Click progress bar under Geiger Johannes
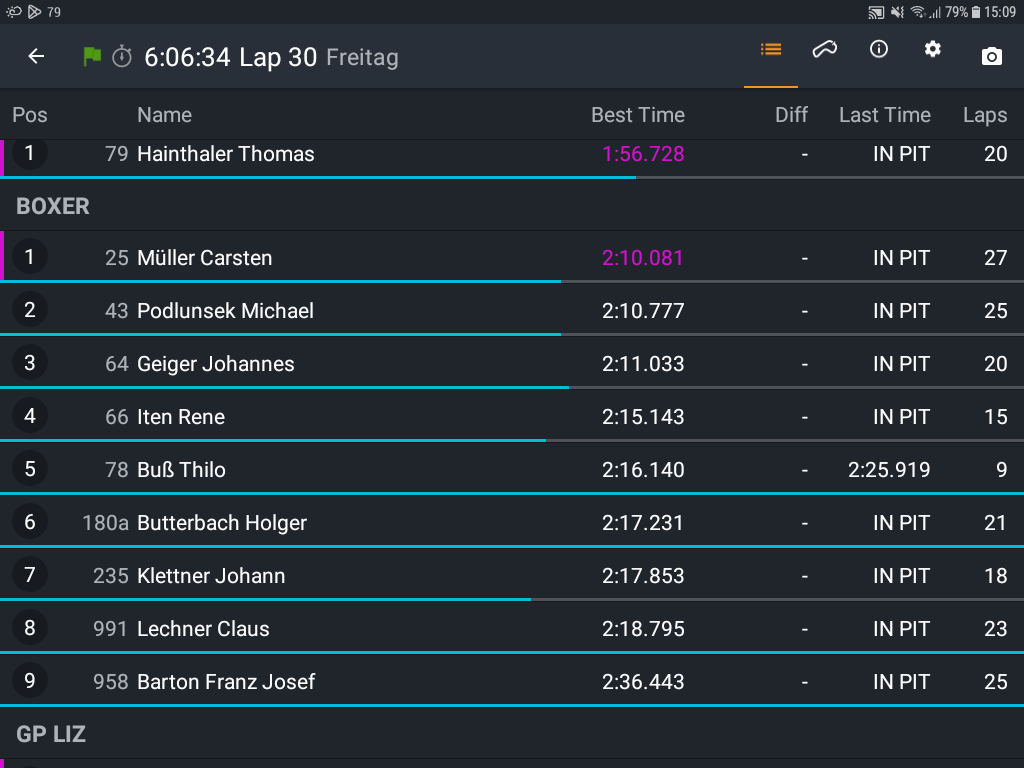 pyautogui.click(x=512, y=387)
